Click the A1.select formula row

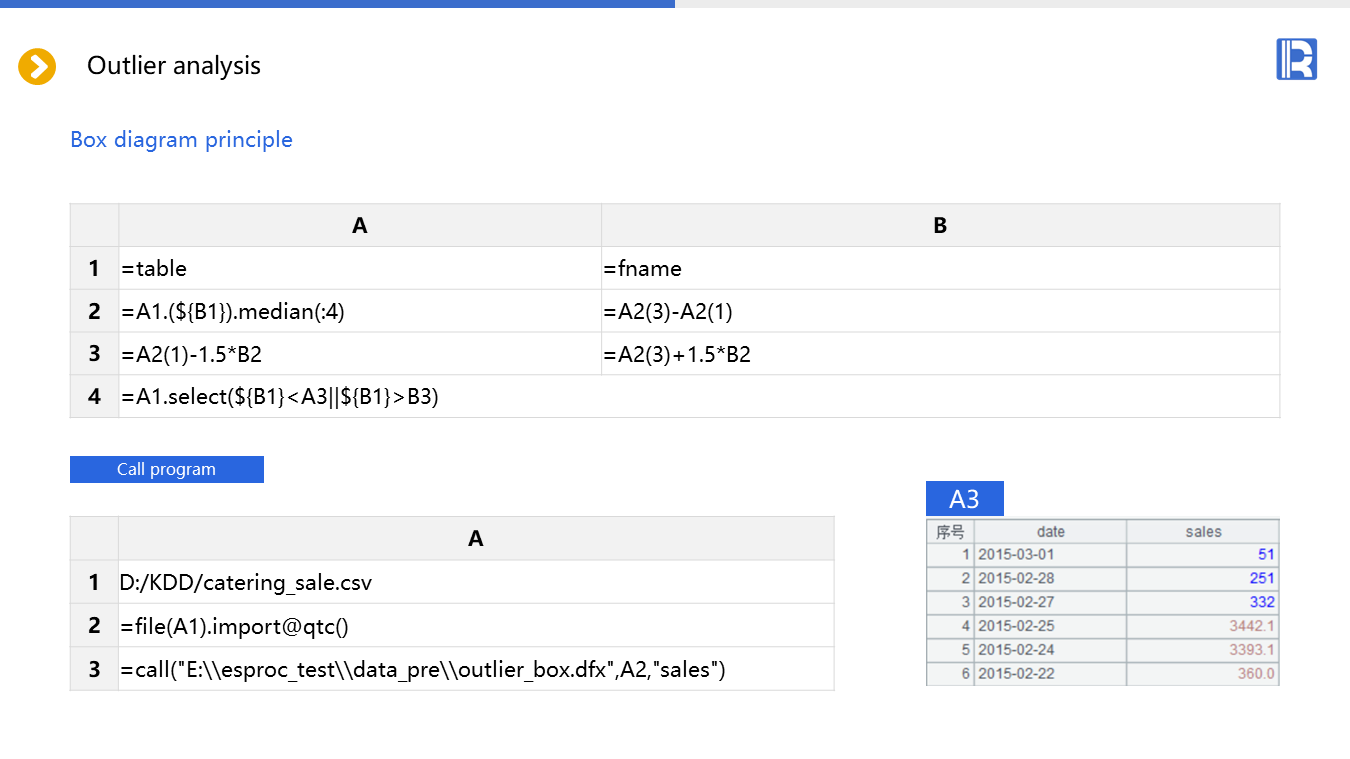[x=698, y=397]
